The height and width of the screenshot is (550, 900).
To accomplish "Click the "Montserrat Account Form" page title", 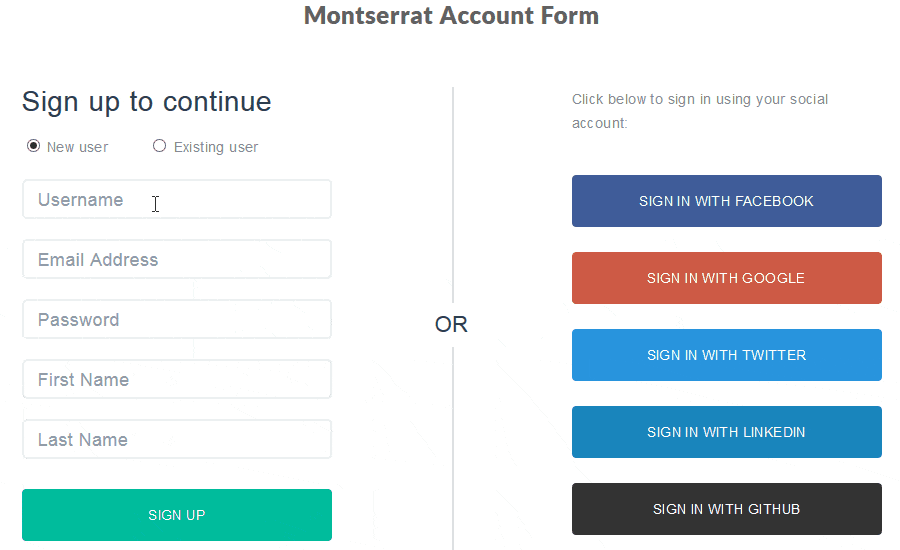I will pos(451,16).
